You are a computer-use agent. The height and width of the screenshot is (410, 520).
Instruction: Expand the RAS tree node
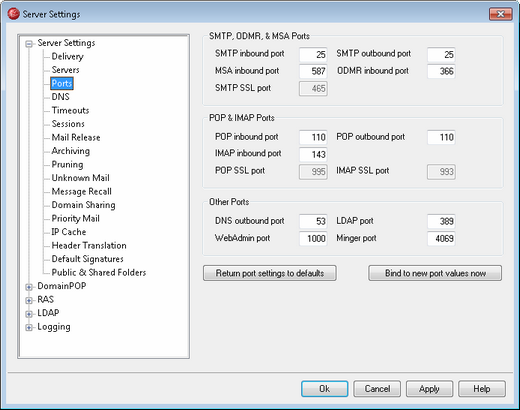click(x=29, y=300)
